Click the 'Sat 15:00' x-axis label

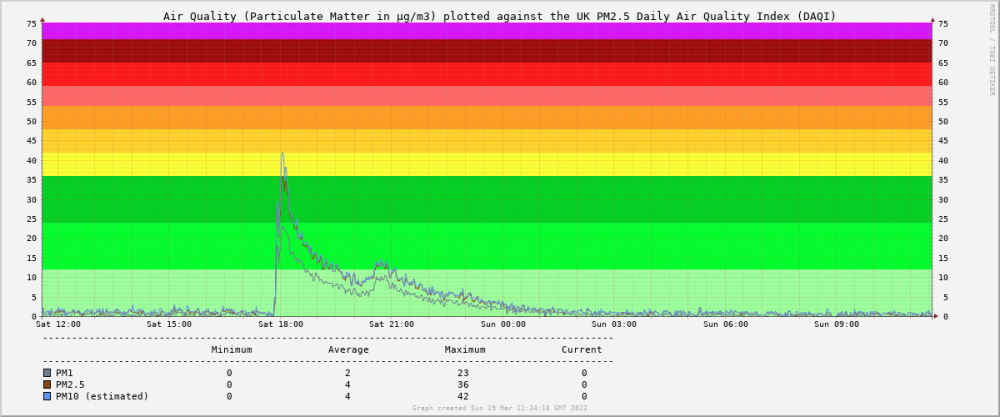pyautogui.click(x=169, y=324)
